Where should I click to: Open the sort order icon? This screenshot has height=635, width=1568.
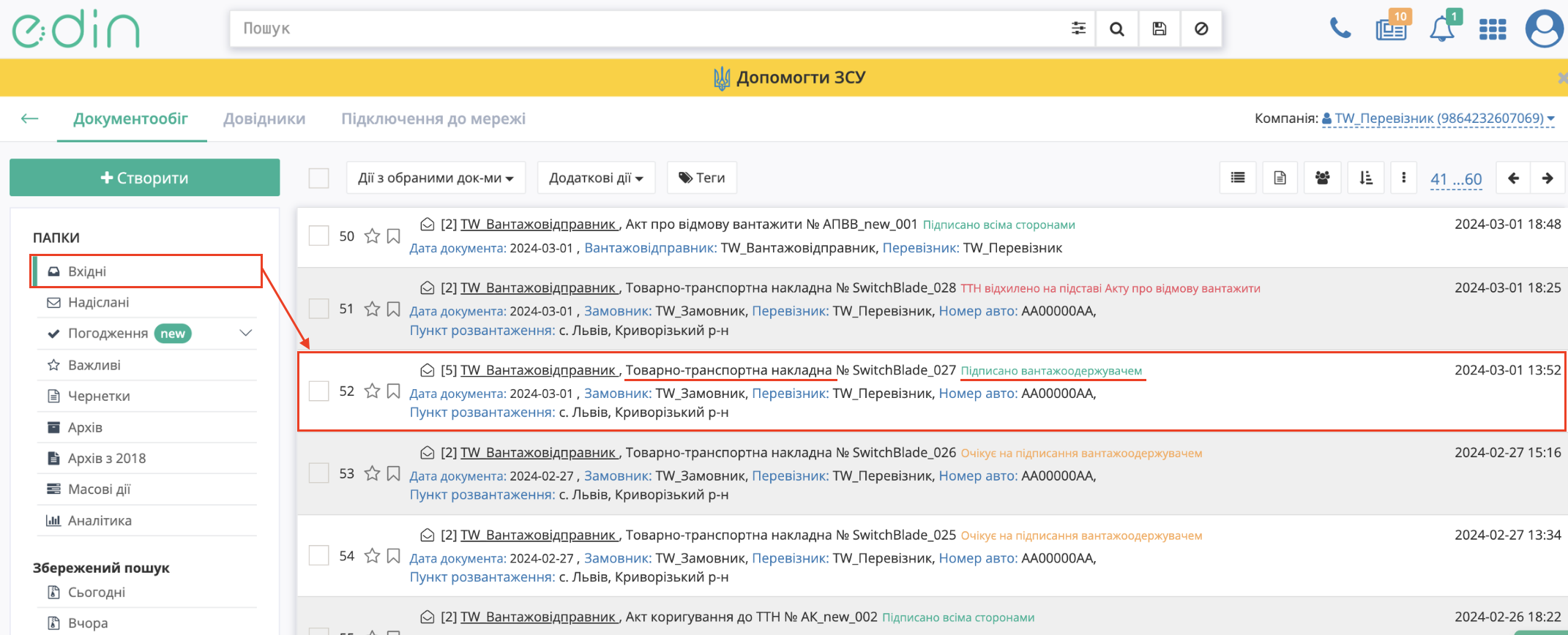point(1365,178)
